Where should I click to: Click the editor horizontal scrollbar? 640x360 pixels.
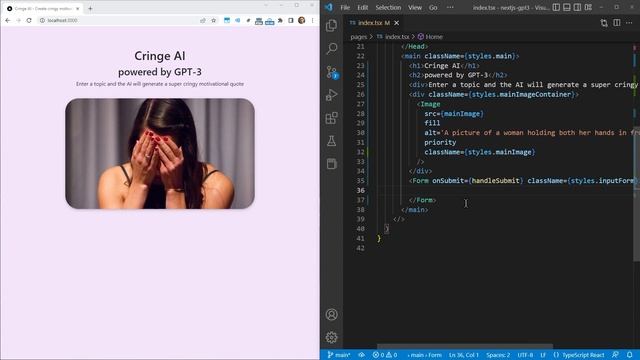click(x=464, y=346)
